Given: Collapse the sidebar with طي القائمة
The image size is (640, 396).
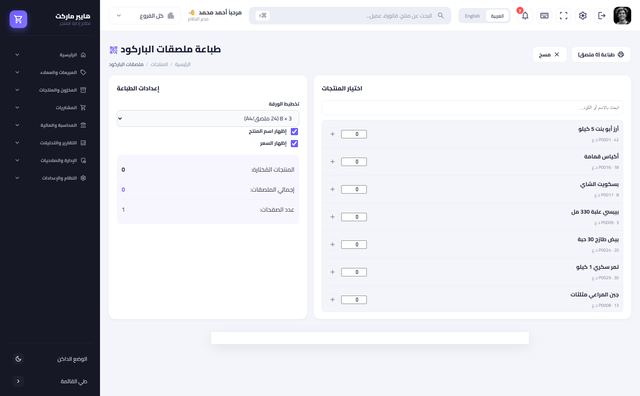Looking at the screenshot, I should point(50,381).
